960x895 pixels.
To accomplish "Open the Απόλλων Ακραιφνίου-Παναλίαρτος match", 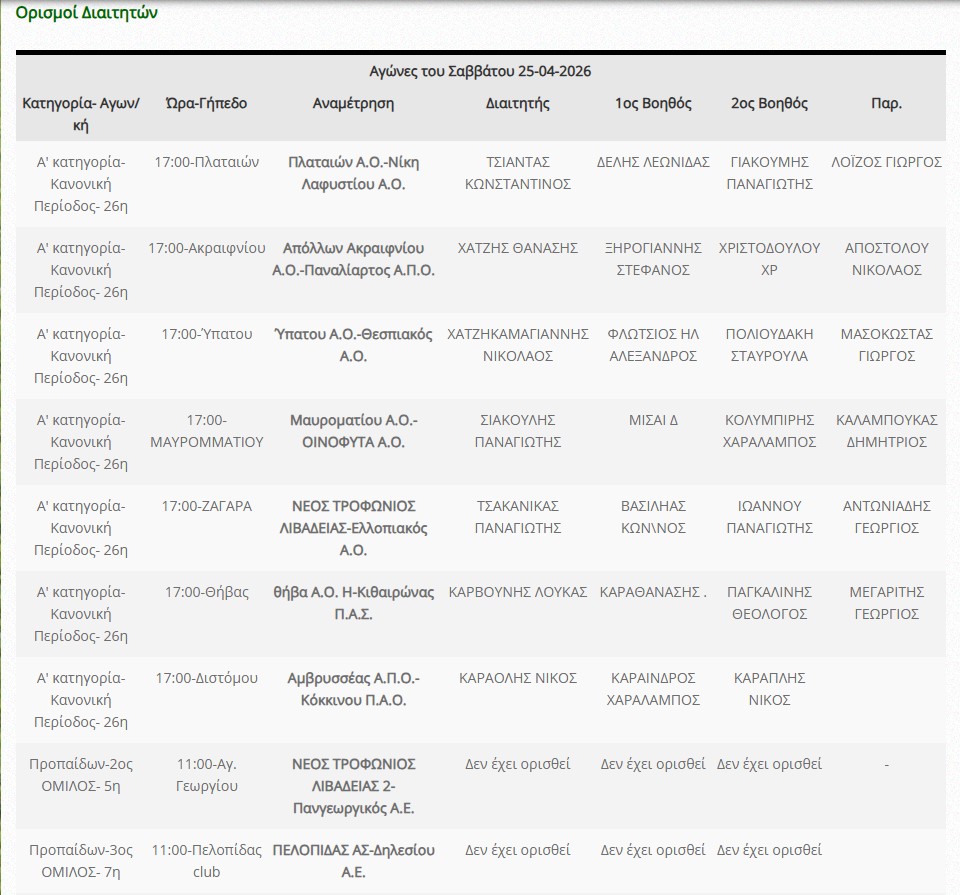I will pos(353,259).
